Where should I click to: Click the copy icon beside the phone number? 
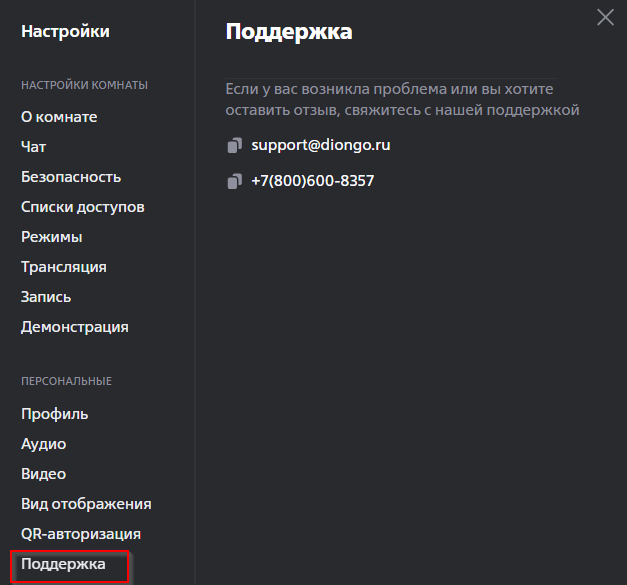click(234, 182)
